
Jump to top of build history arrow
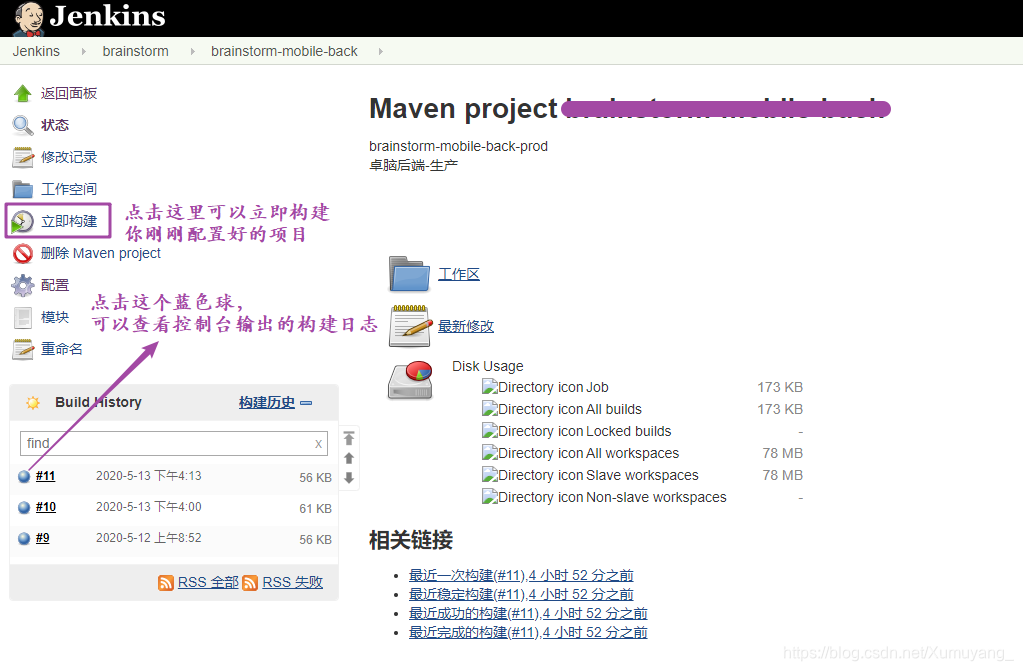tap(349, 438)
